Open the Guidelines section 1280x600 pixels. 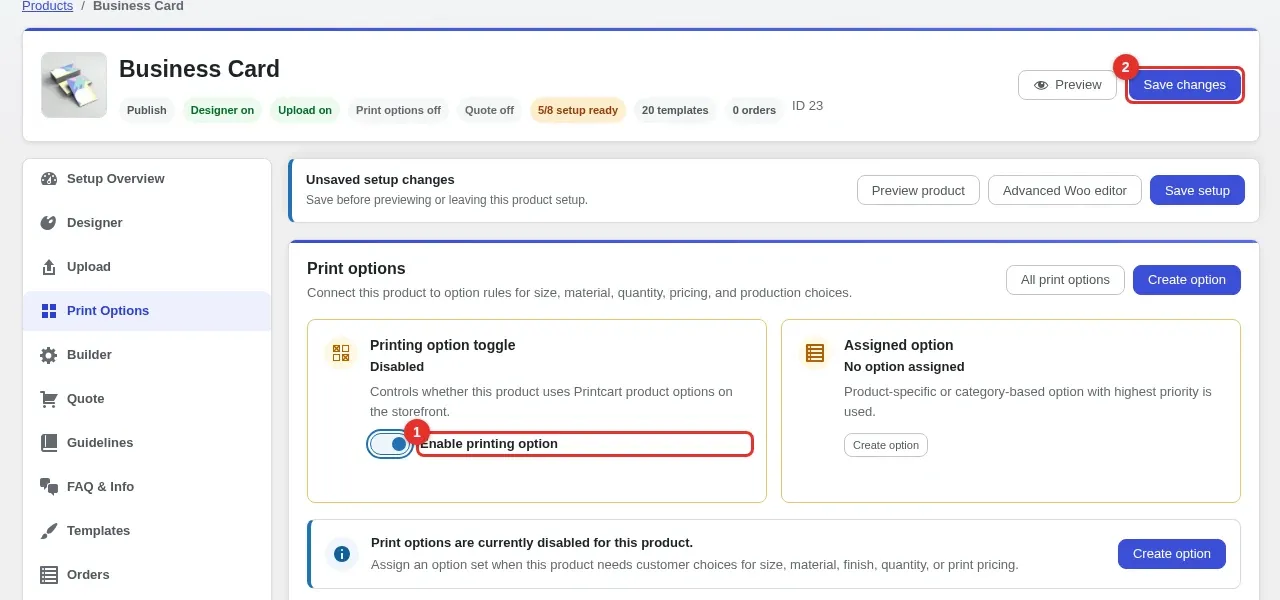(x=146, y=443)
